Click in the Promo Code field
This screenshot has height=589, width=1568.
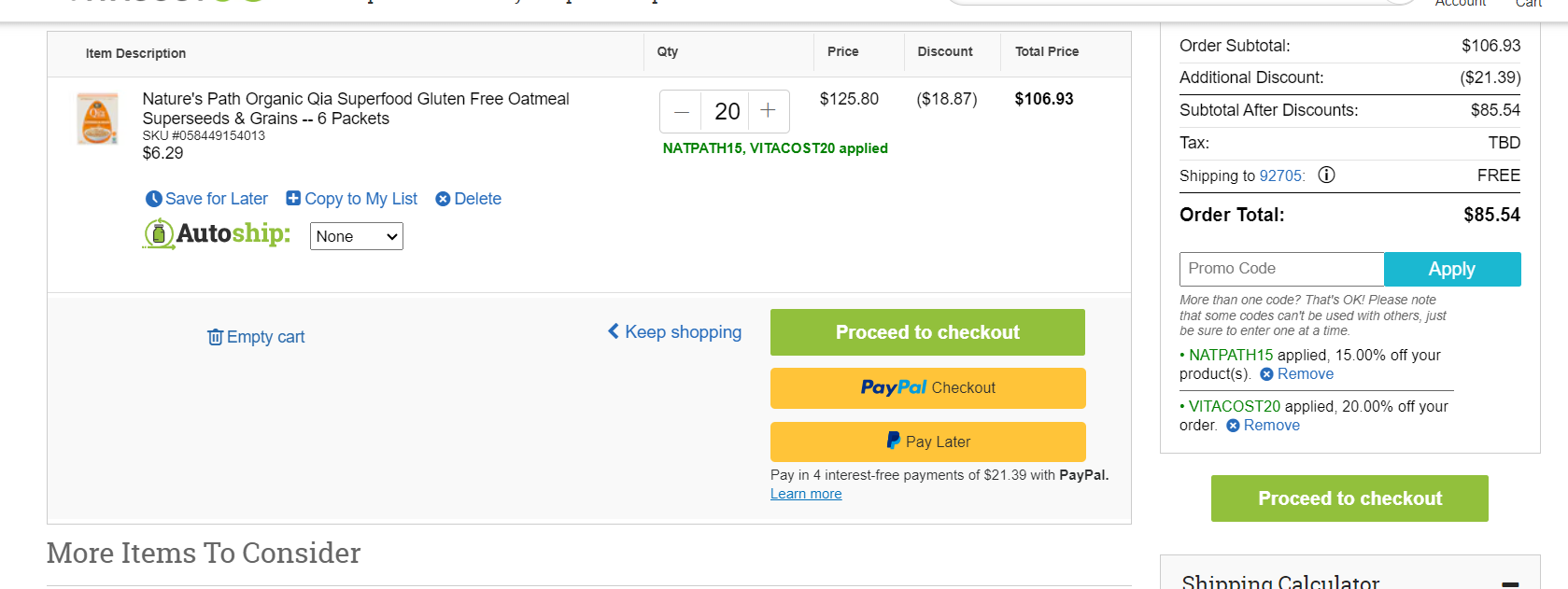[1281, 269]
